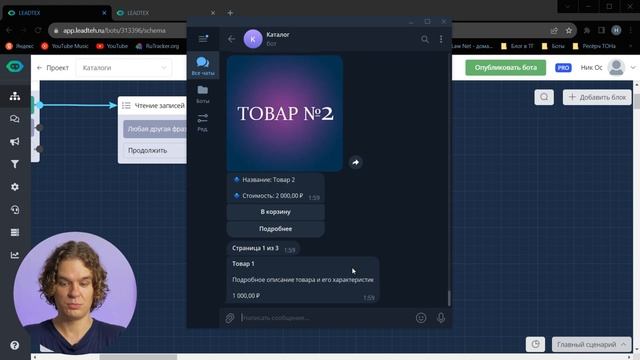The image size is (640, 360).
Task: Open the three-dot menu in Telegram chat header
Action: [x=441, y=39]
